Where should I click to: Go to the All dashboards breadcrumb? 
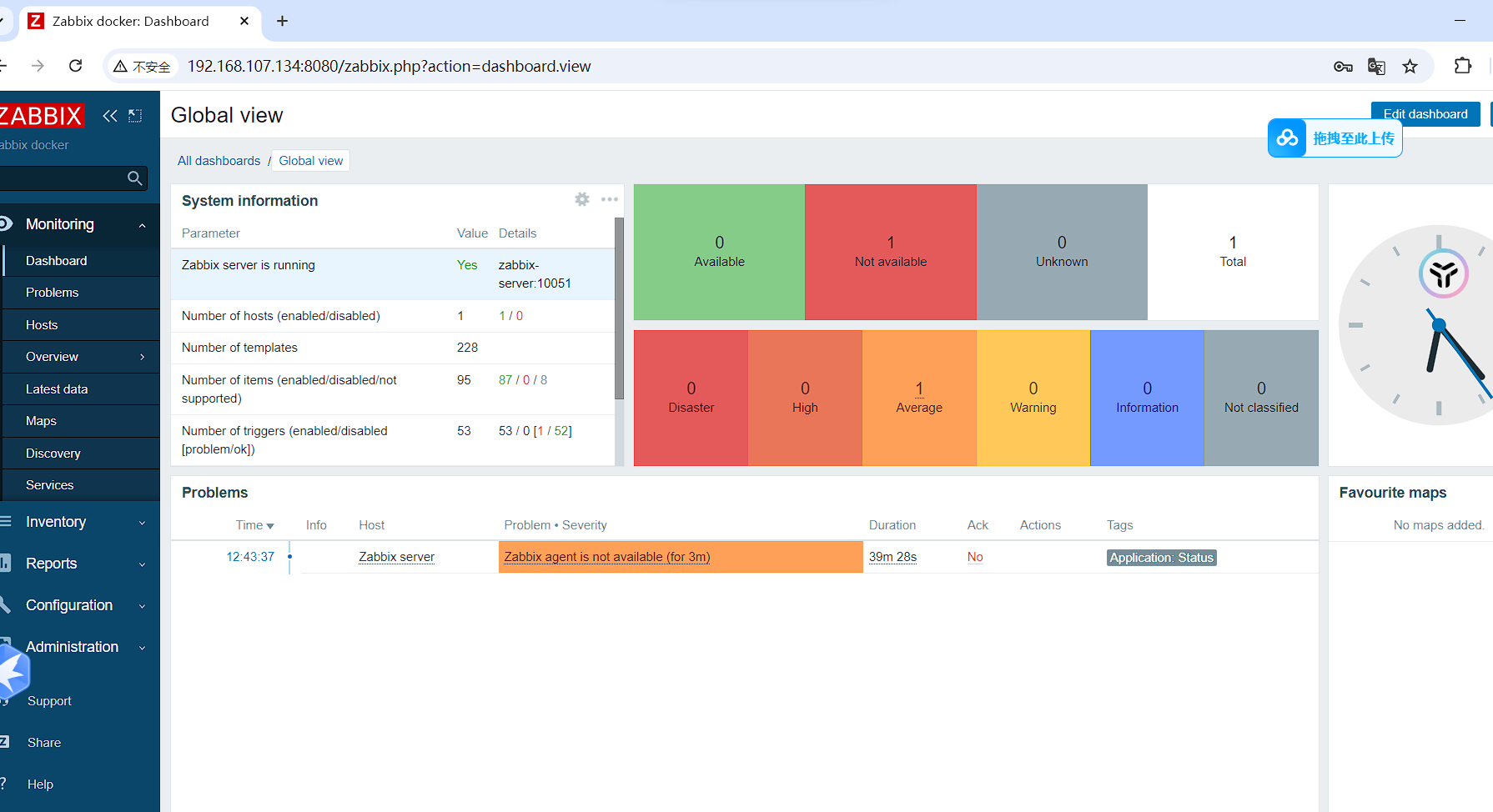(x=219, y=161)
